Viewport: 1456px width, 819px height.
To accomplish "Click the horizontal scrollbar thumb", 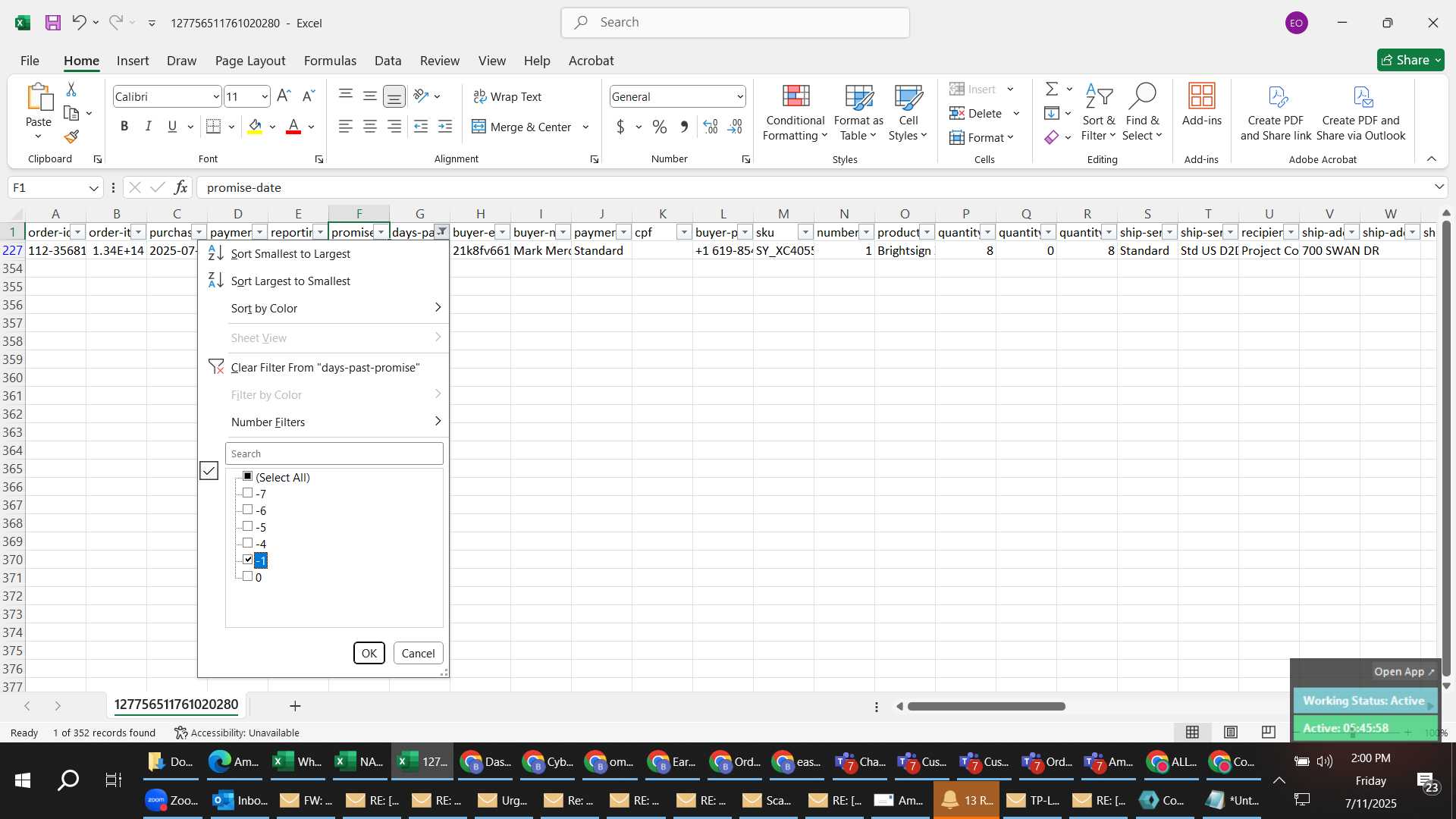I will [986, 706].
